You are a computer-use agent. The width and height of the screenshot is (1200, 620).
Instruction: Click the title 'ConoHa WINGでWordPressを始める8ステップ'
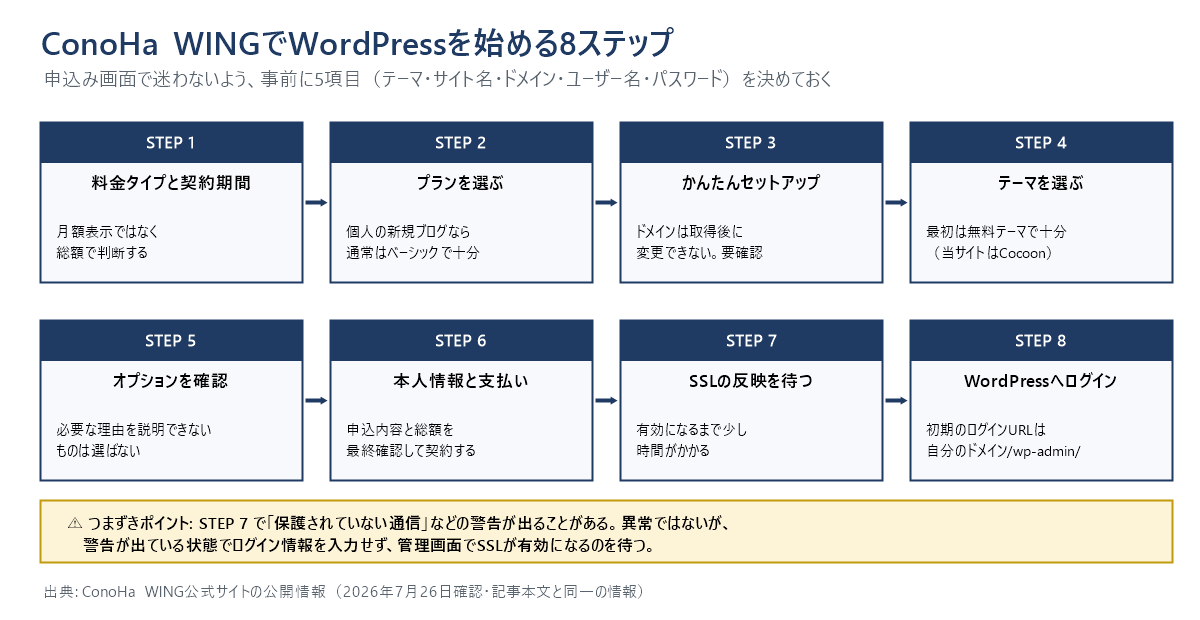click(356, 44)
